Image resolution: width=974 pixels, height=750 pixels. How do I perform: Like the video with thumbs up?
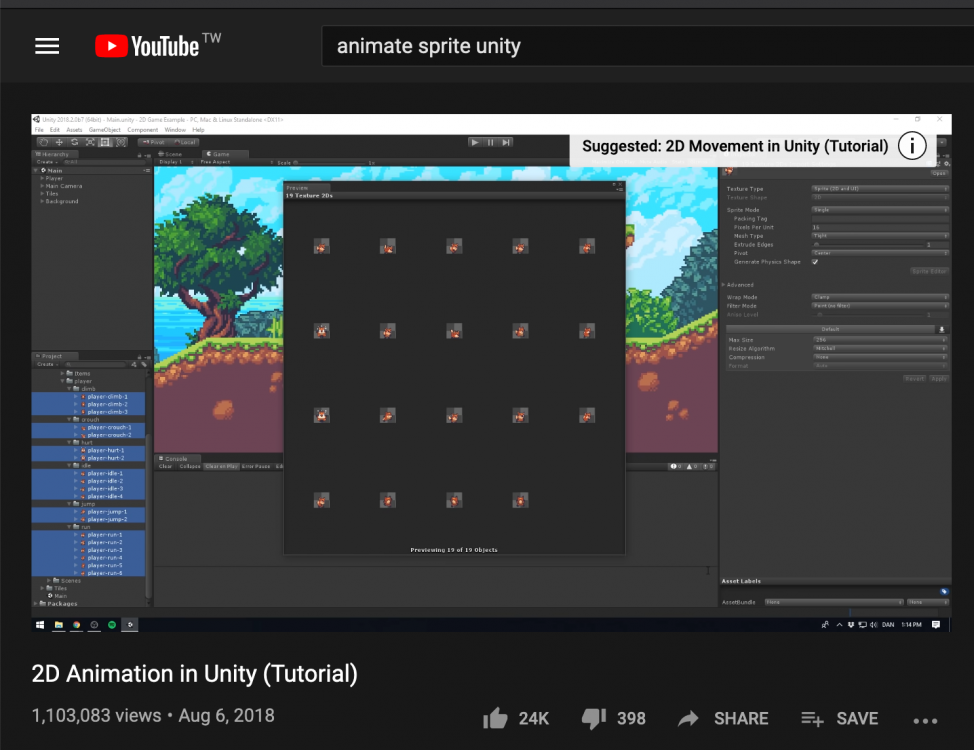click(495, 718)
